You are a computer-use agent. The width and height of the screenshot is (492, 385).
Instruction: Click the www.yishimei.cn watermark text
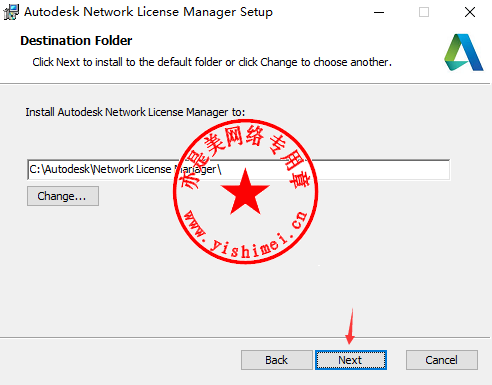pos(246,235)
